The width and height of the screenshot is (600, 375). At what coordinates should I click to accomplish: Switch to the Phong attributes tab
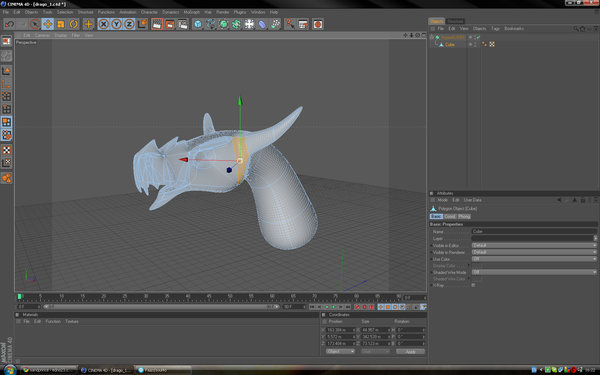pyautogui.click(x=464, y=217)
